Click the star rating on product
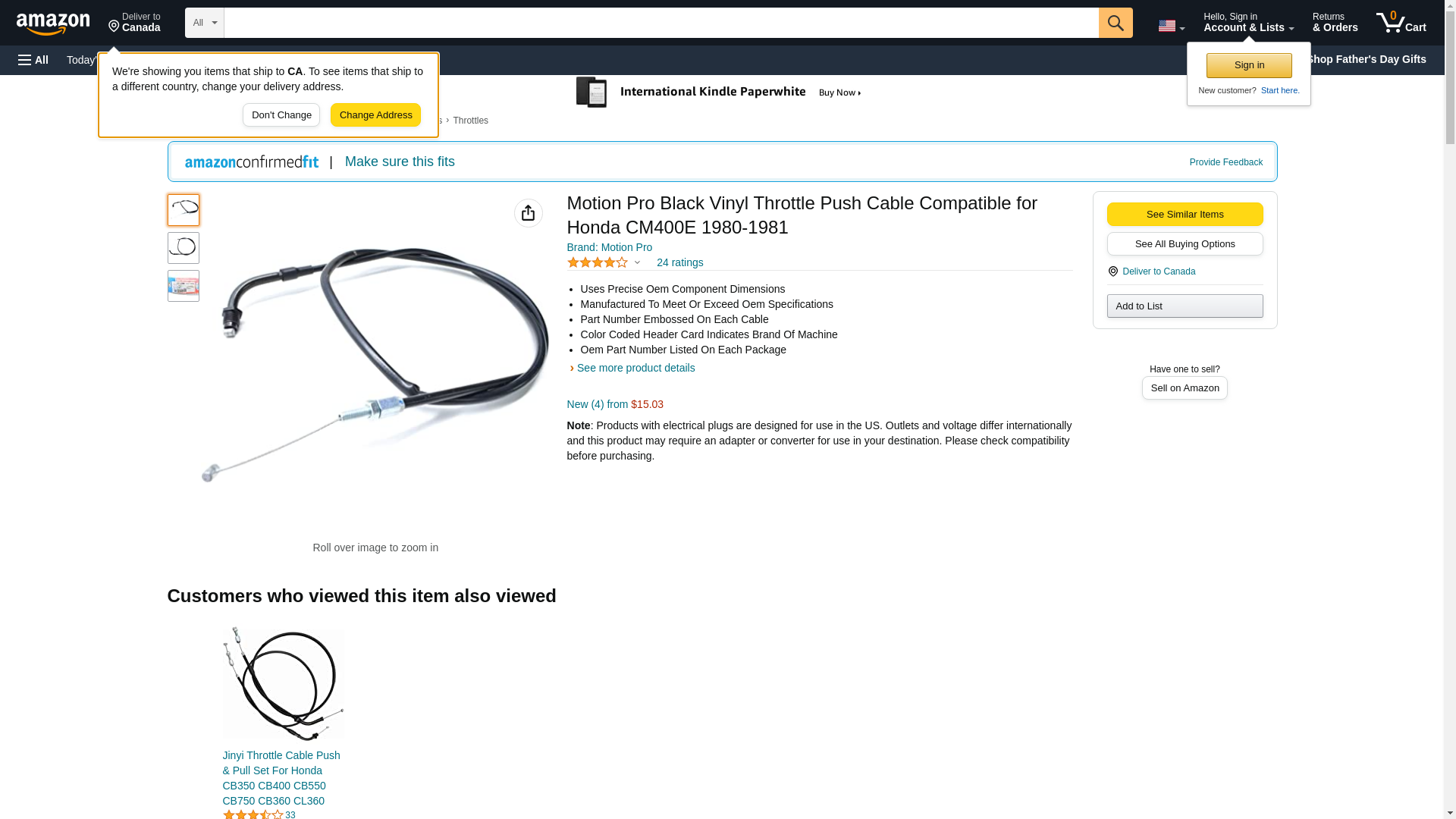1456x819 pixels. [598, 262]
